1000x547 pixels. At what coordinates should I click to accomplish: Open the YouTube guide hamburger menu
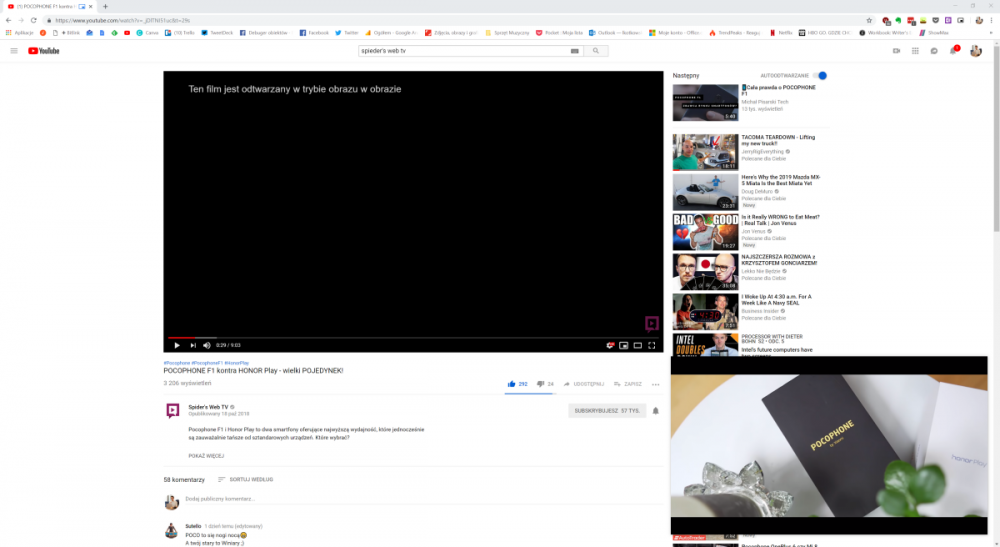click(14, 51)
